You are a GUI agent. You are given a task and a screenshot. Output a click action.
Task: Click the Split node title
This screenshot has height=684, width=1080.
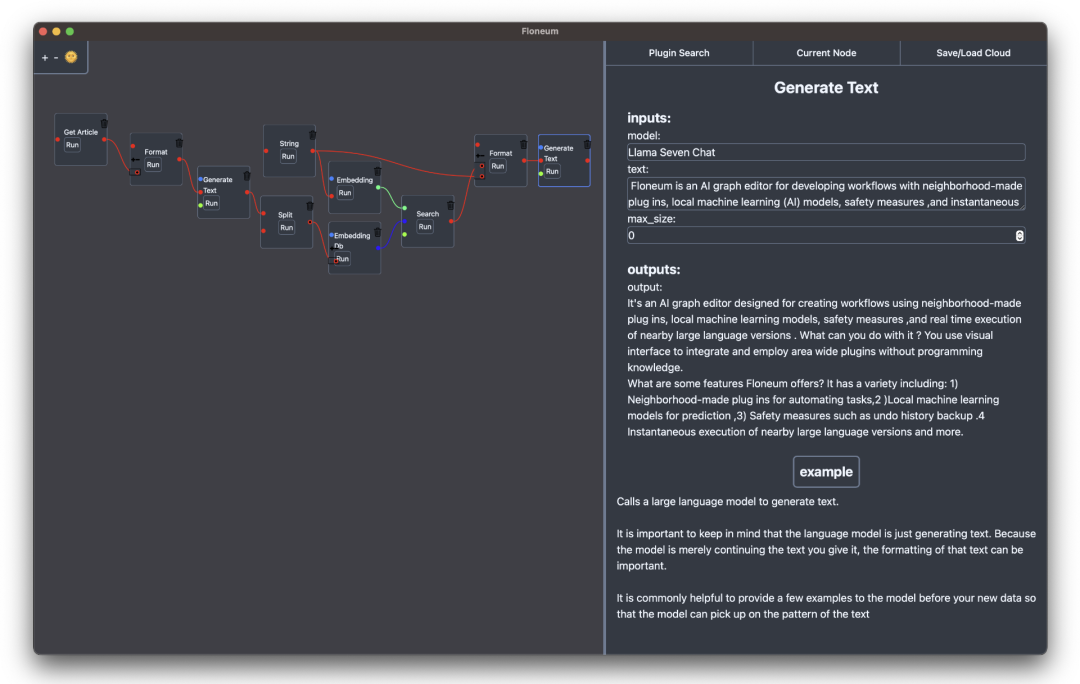click(285, 215)
